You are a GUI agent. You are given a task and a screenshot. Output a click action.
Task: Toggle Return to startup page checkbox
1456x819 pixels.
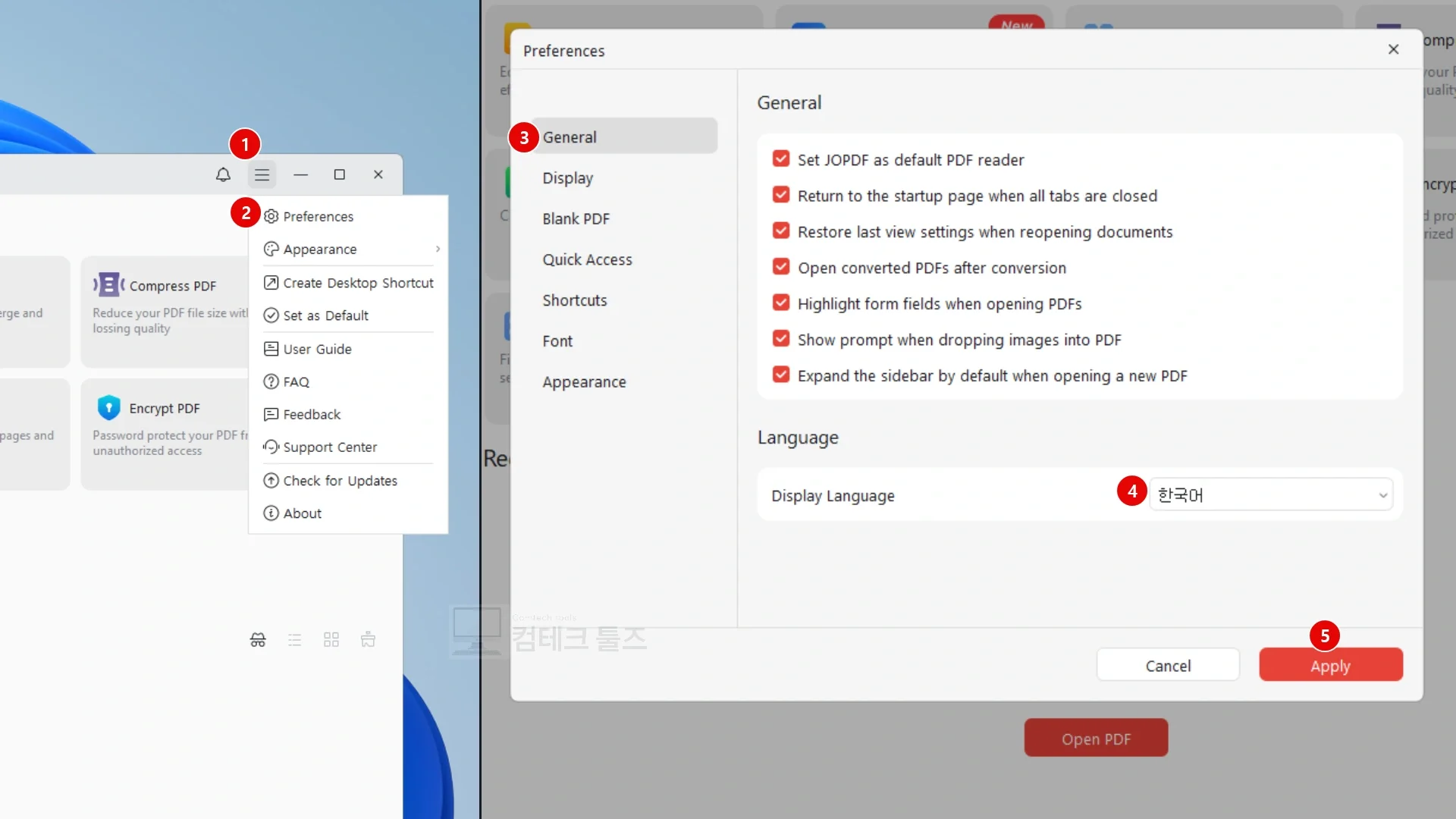(781, 196)
